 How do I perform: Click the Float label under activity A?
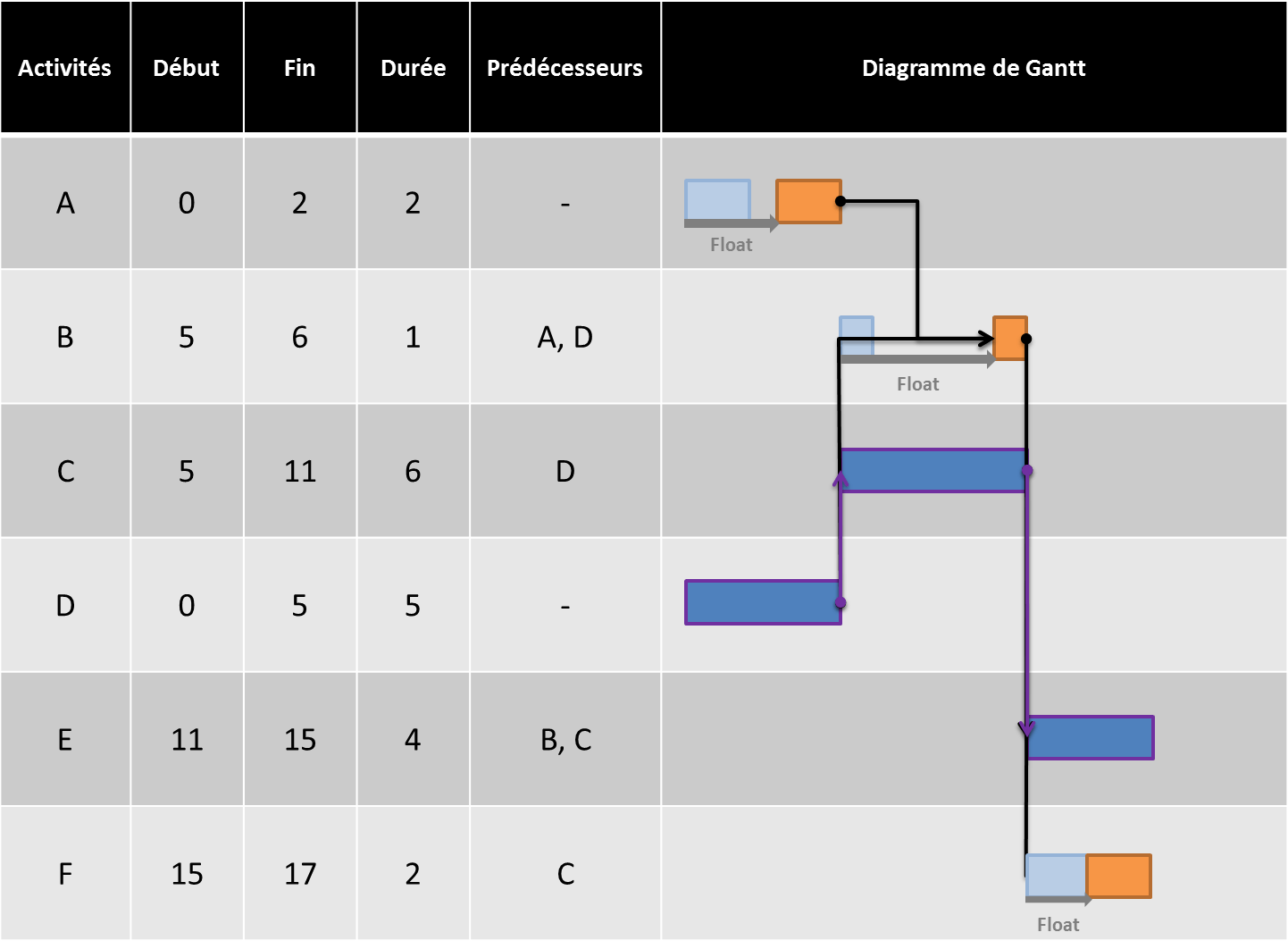731,245
